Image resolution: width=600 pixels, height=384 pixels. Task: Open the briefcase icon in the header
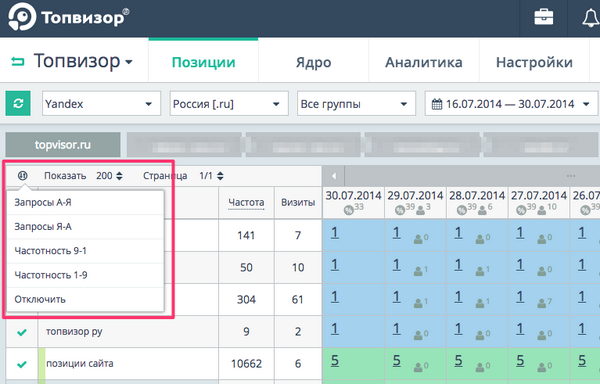(x=544, y=18)
